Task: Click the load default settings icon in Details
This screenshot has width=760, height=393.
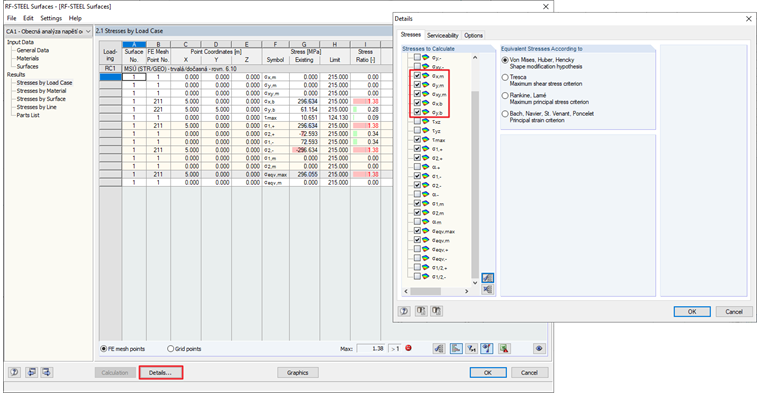Action: pyautogui.click(x=421, y=311)
